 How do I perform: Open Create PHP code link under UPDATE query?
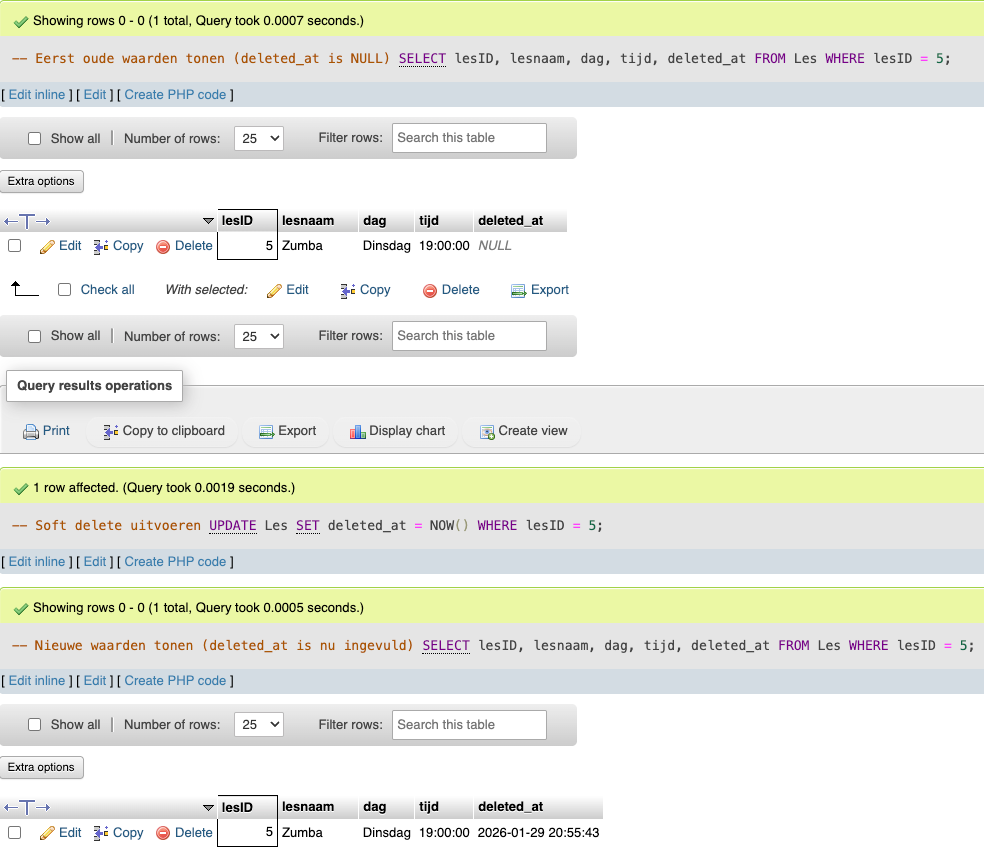click(175, 562)
